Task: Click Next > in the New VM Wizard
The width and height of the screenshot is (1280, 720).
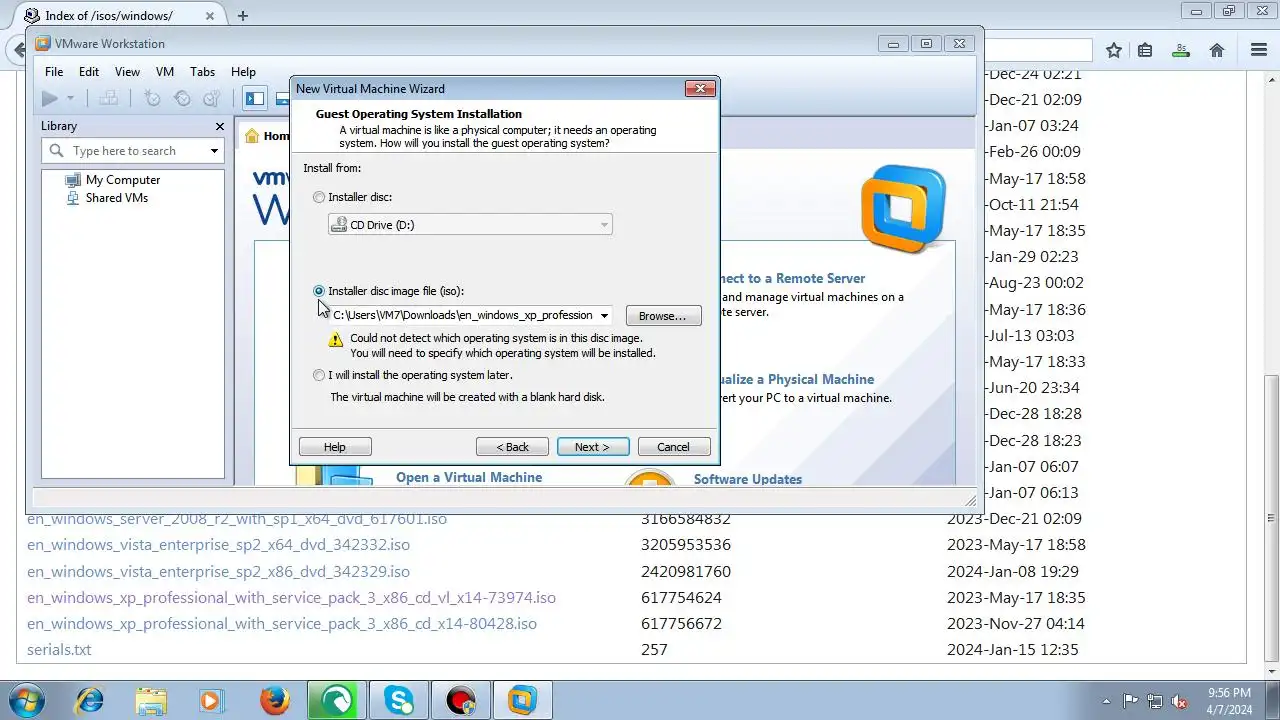Action: click(592, 447)
